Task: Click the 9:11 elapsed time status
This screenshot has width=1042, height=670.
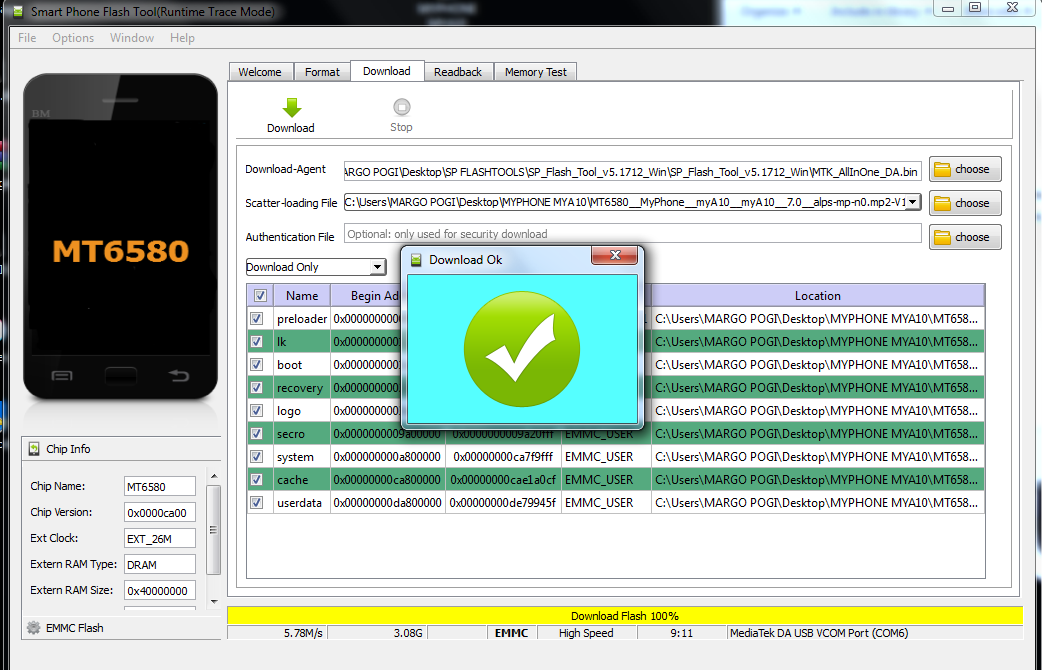Action: tap(682, 633)
